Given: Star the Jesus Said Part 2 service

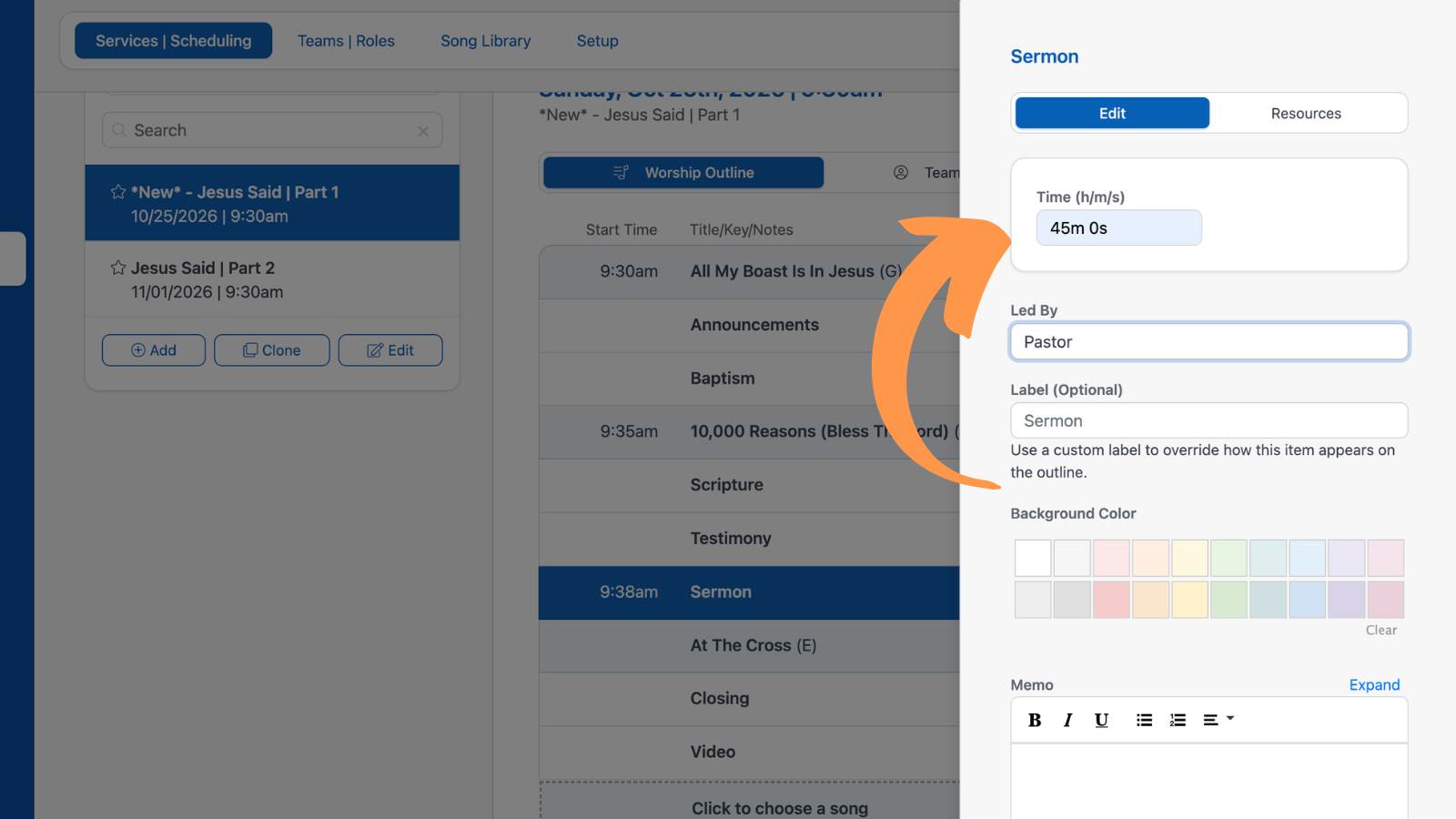Looking at the screenshot, I should tap(118, 268).
